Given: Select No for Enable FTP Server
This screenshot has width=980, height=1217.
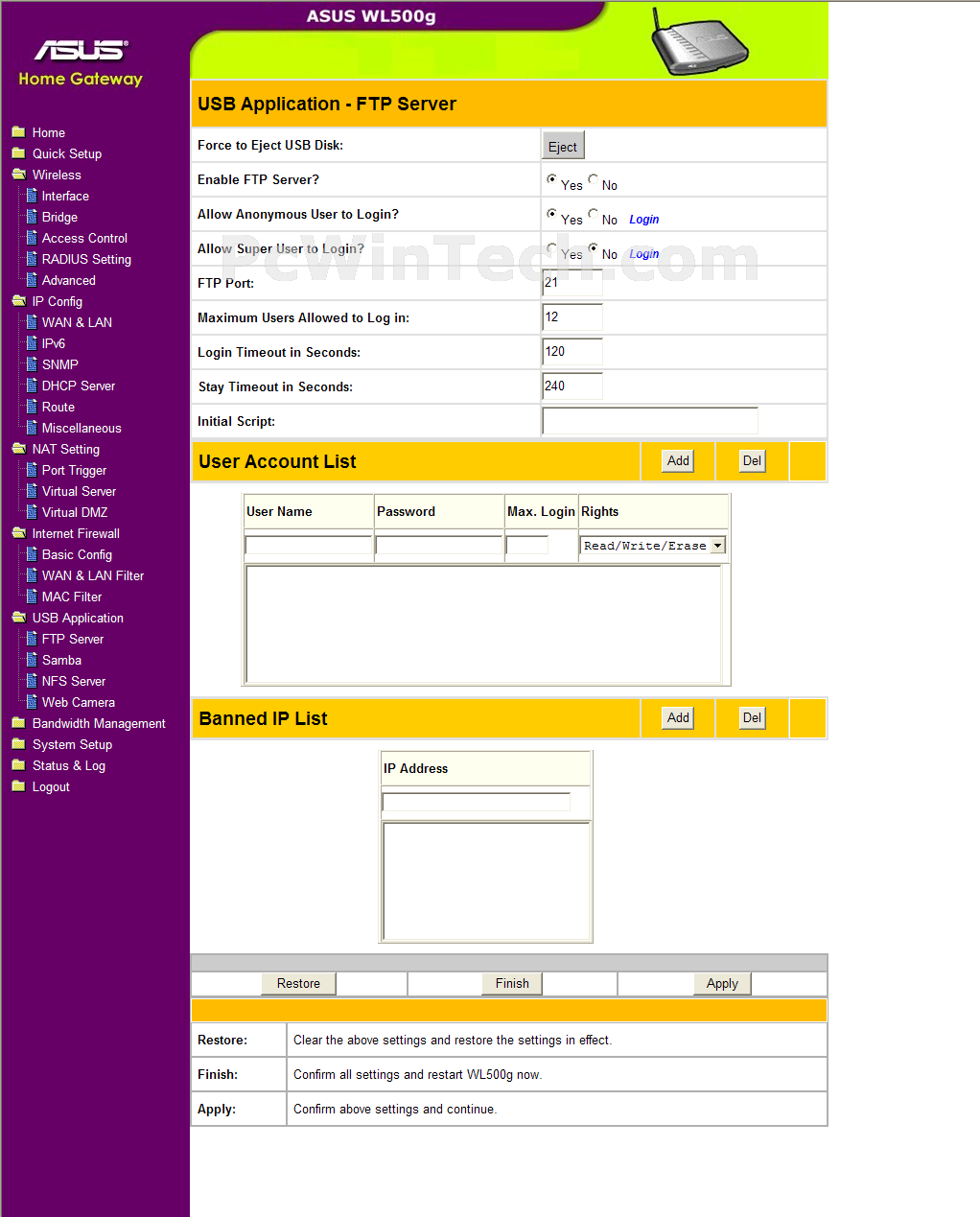Looking at the screenshot, I should coord(594,179).
